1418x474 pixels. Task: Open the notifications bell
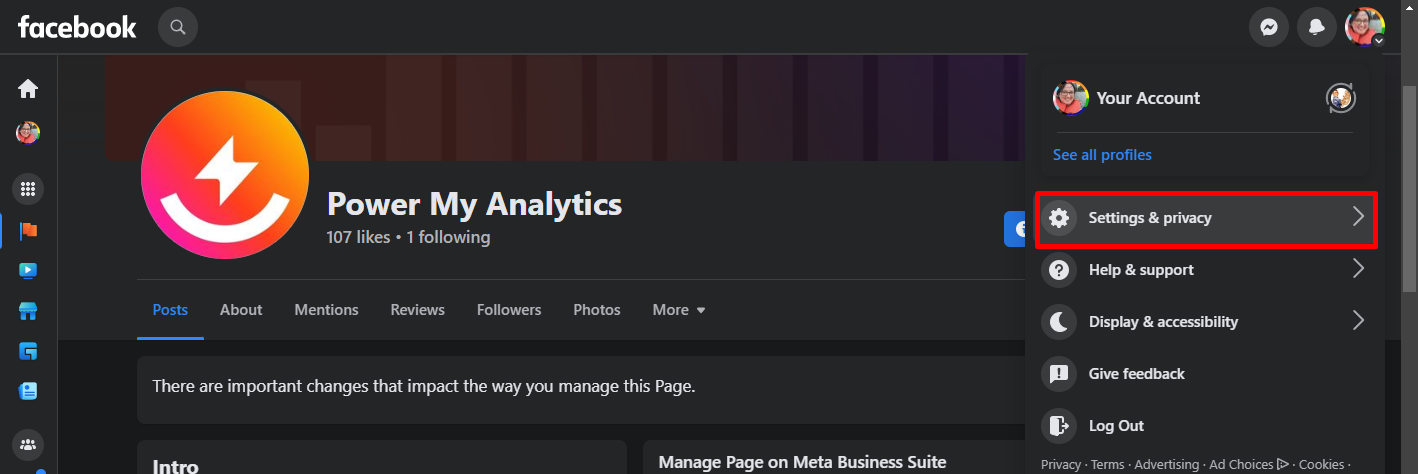1316,27
